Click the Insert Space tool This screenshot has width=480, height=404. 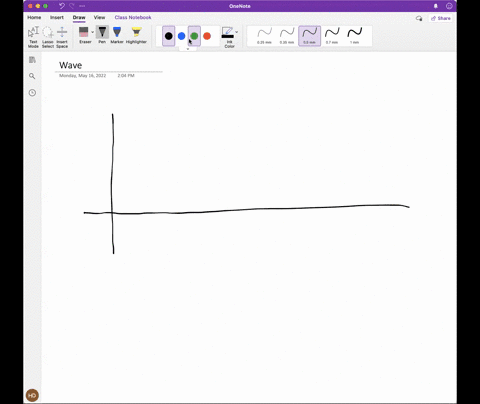[x=62, y=37]
